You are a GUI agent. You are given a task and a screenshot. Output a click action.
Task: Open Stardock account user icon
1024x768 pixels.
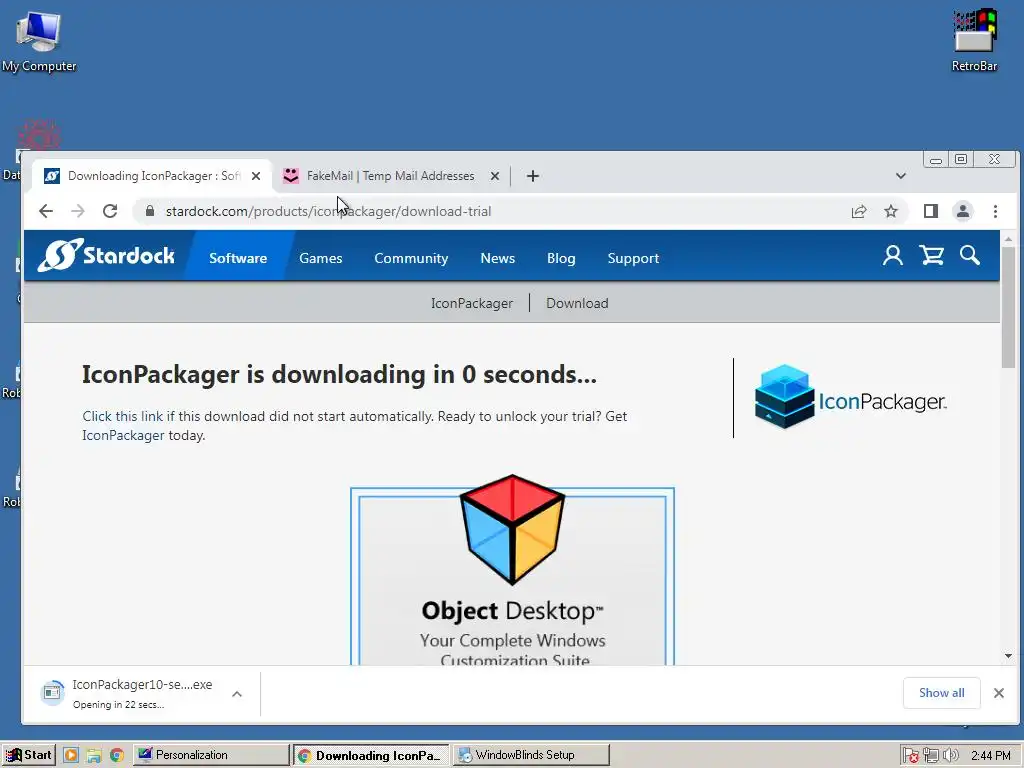click(893, 255)
